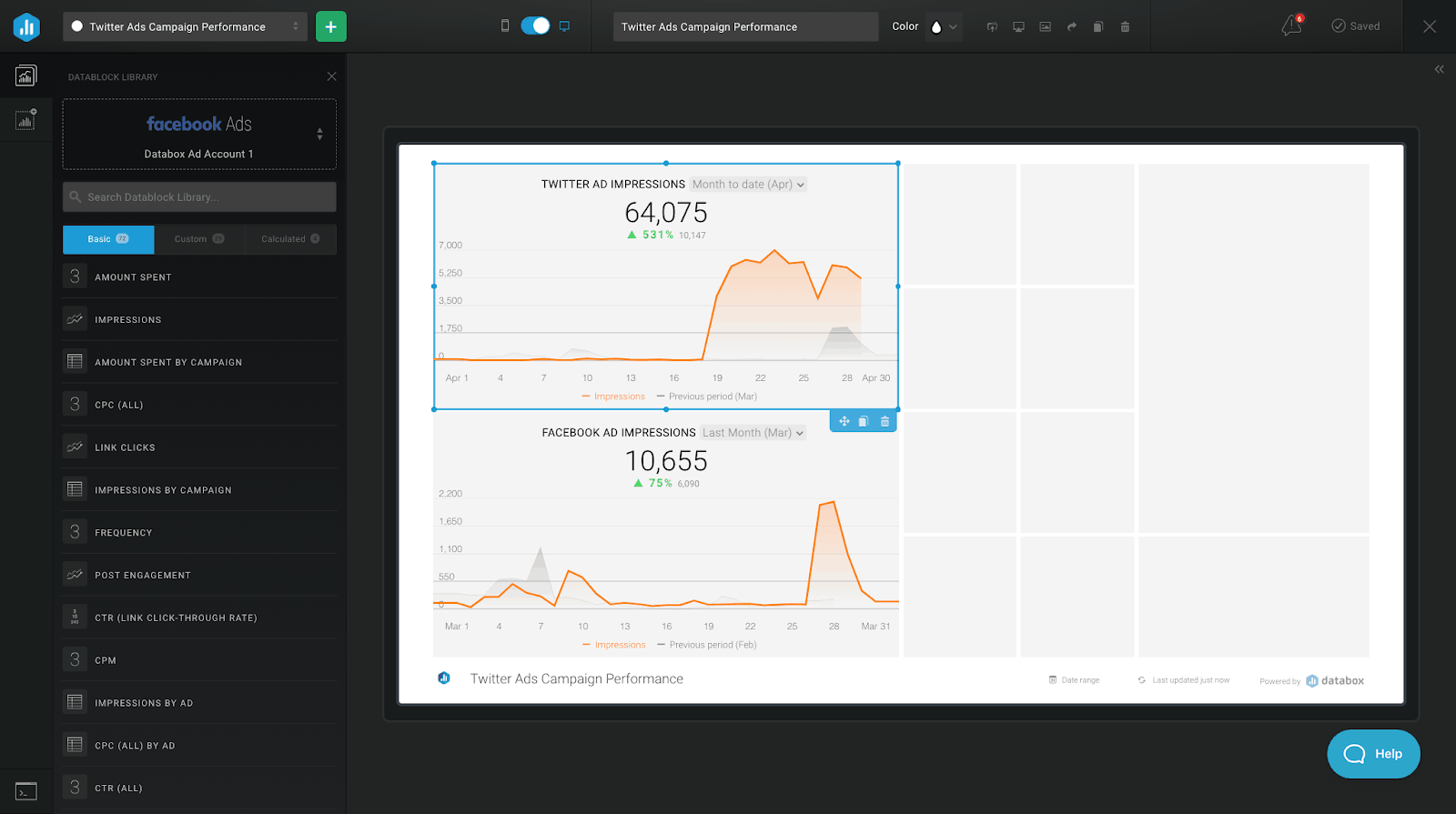Viewport: 1456px width, 814px height.
Task: Click the Impressions by Ad table icon
Action: tap(75, 702)
